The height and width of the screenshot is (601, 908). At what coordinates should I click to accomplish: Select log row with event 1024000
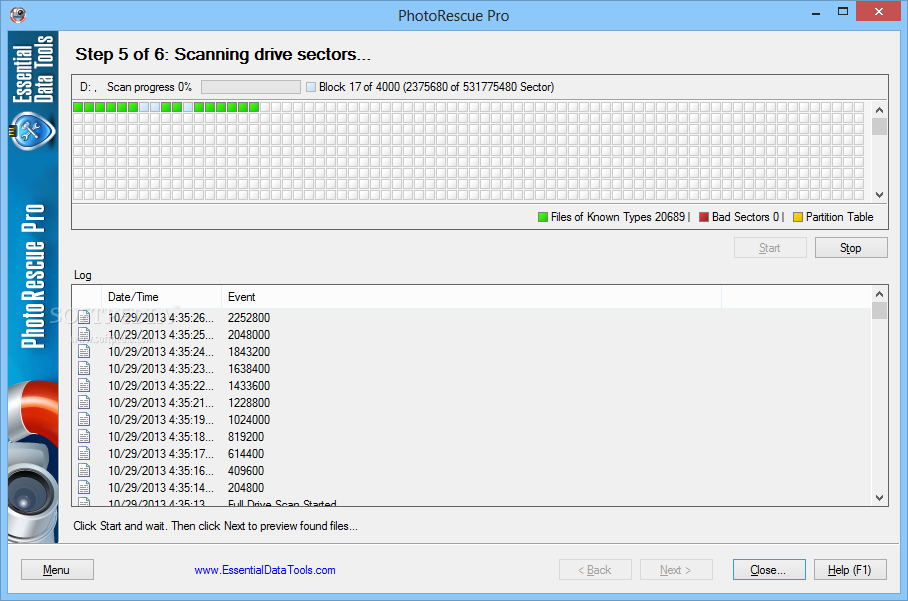[x=472, y=419]
